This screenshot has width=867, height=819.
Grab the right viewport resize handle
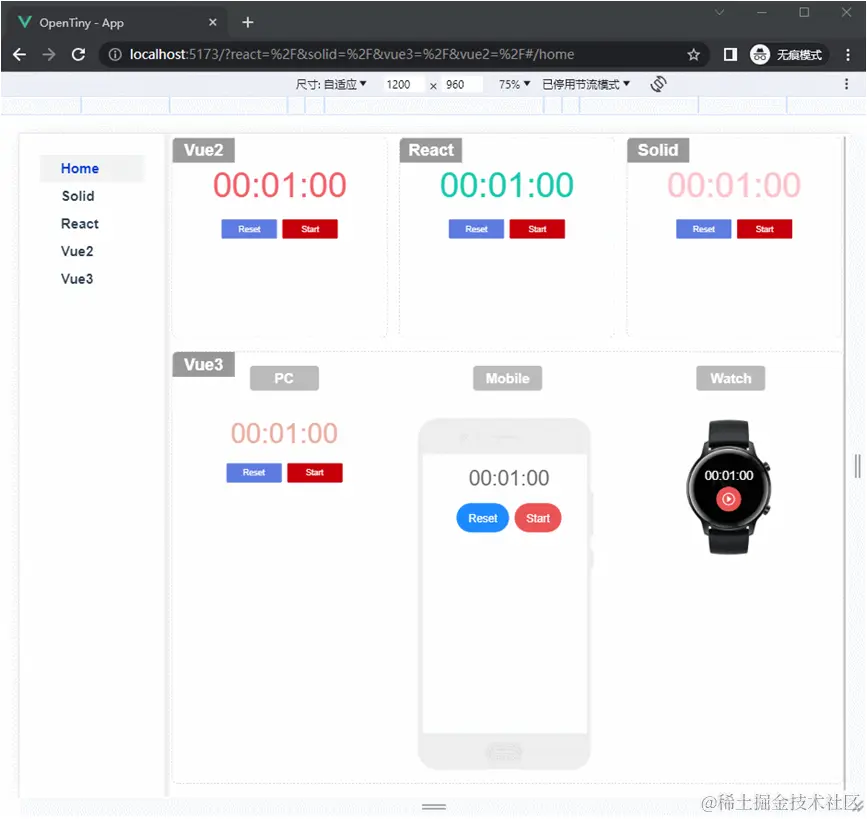[857, 466]
